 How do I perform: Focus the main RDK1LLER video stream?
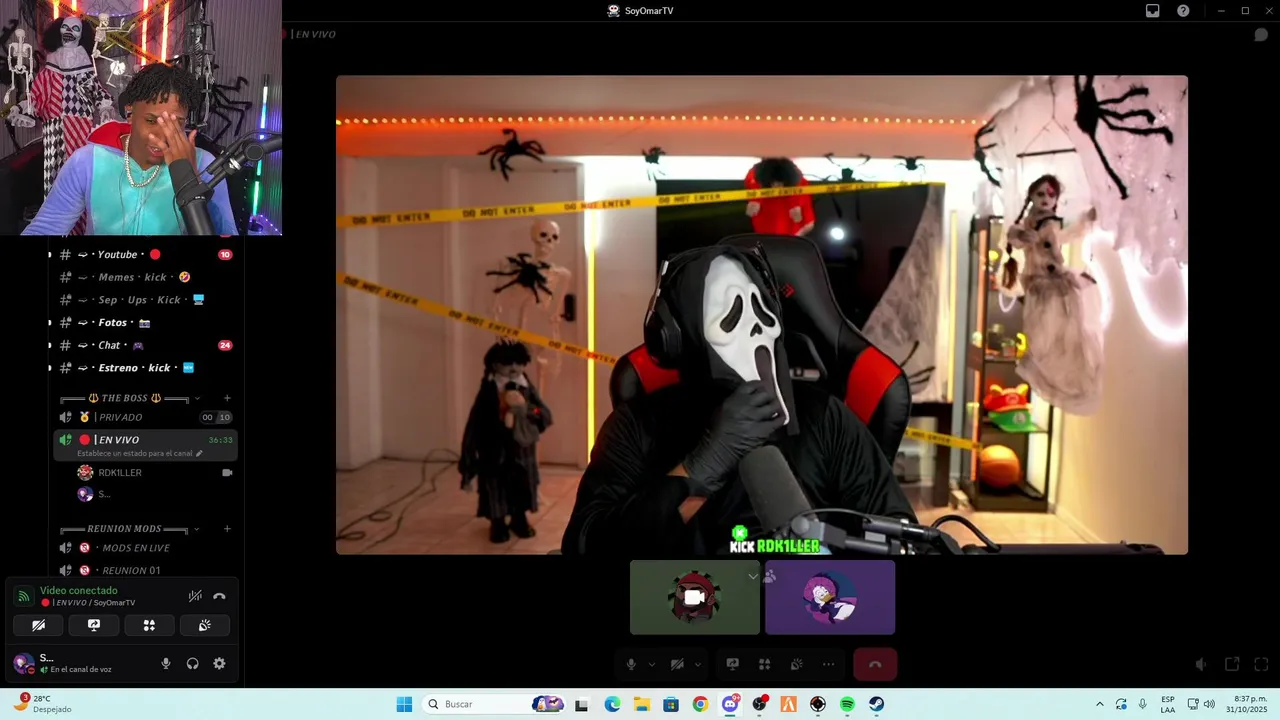click(x=762, y=315)
